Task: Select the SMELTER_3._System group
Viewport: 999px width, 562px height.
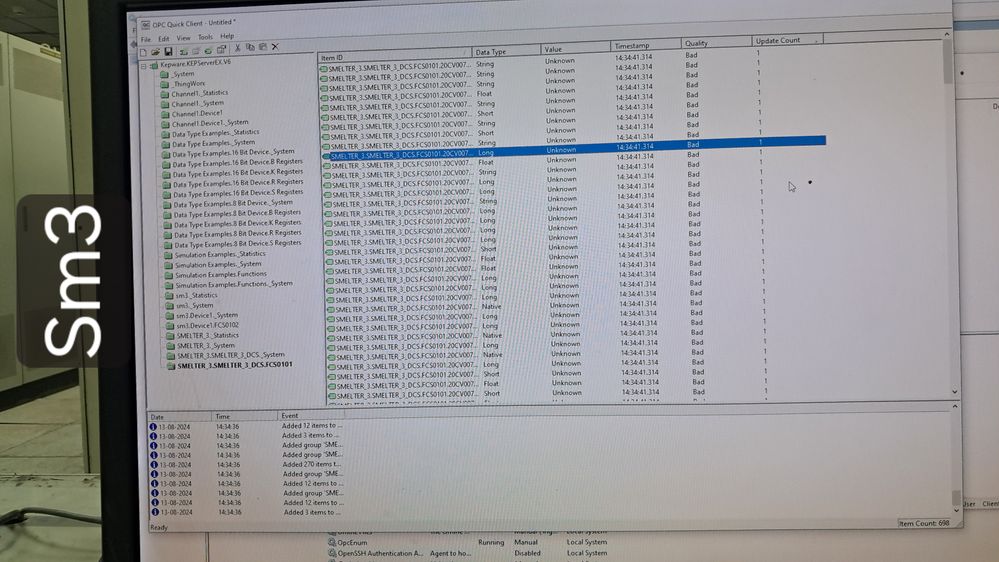Action: (x=206, y=346)
